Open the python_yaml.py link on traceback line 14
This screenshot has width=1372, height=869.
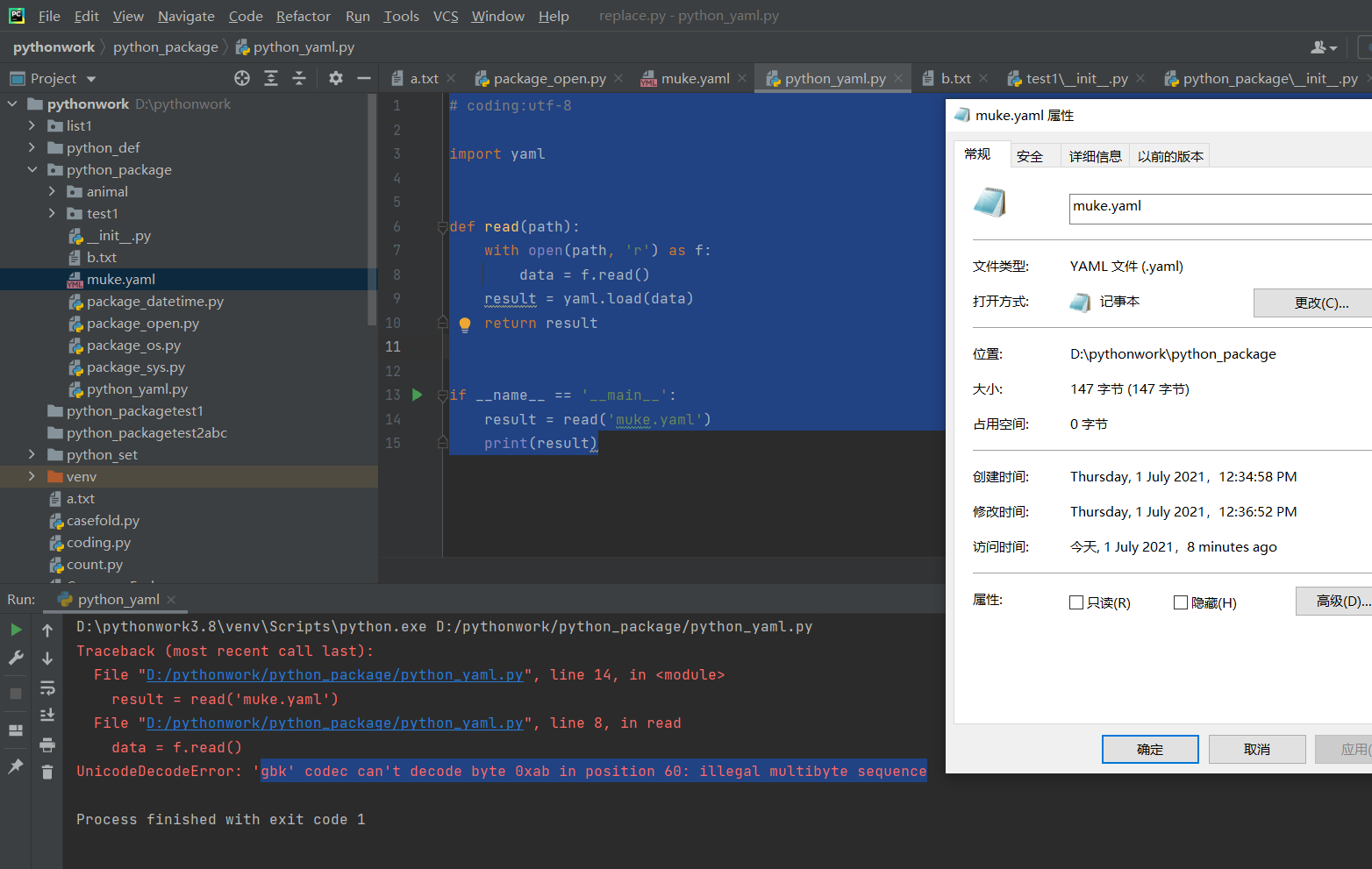(334, 675)
